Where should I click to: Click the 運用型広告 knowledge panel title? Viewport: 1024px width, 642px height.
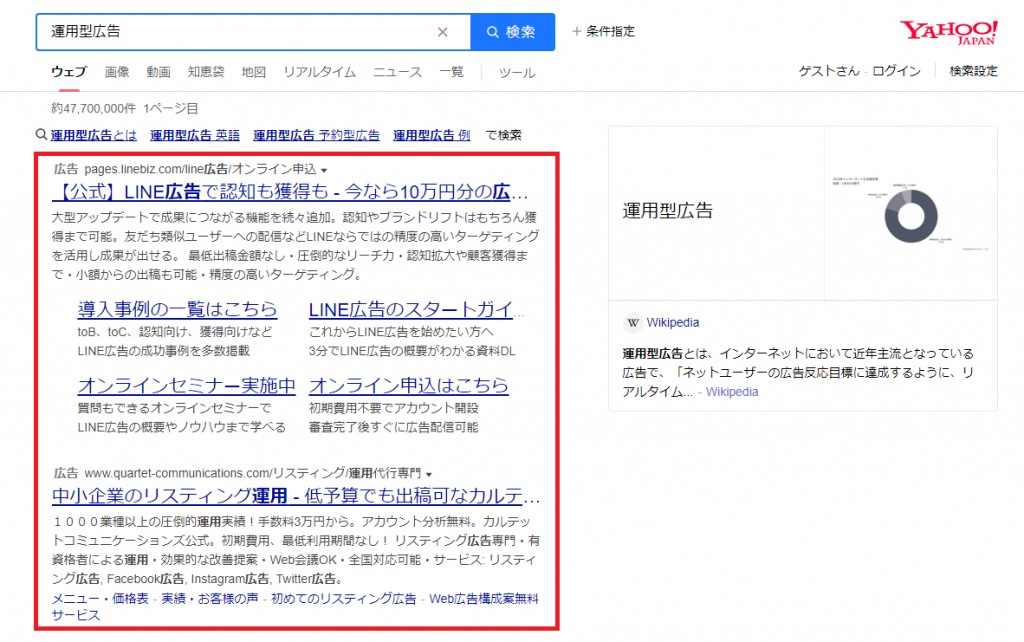[667, 210]
